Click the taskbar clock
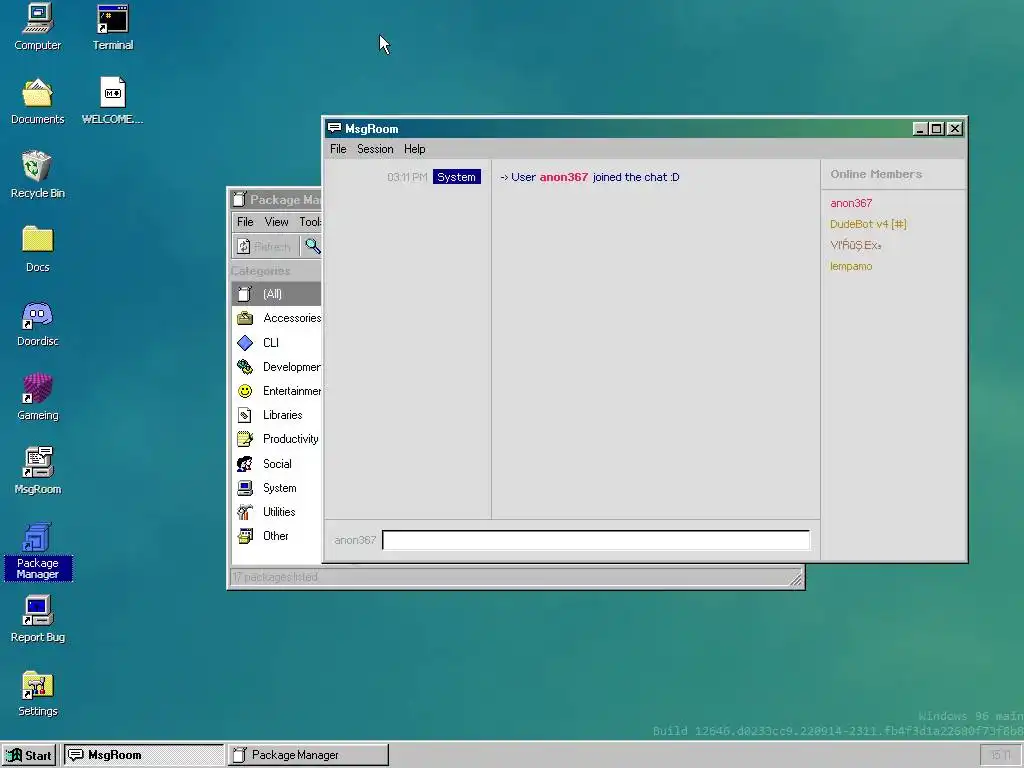The width and height of the screenshot is (1024, 768). 1000,755
